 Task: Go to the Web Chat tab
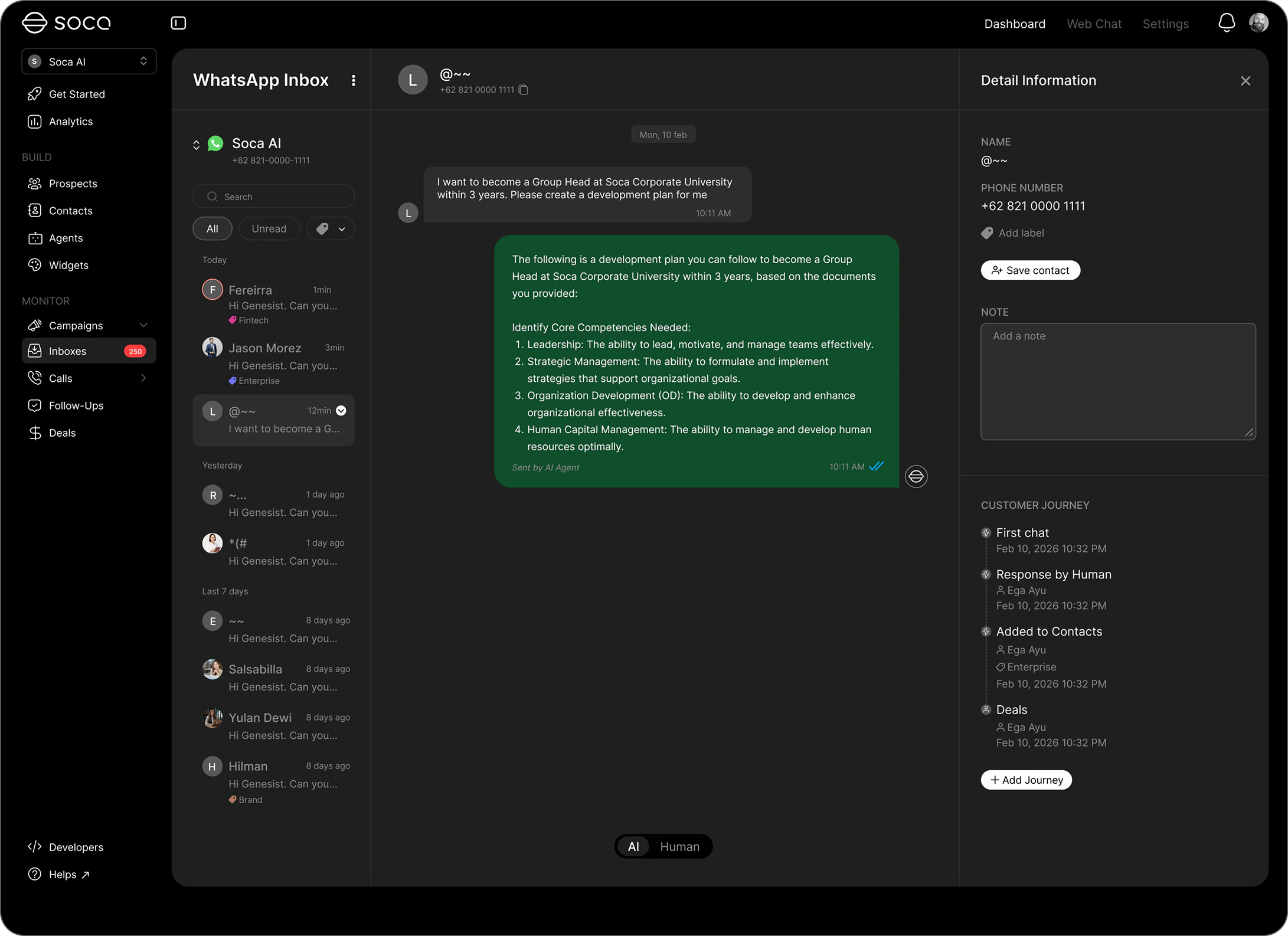click(x=1094, y=24)
